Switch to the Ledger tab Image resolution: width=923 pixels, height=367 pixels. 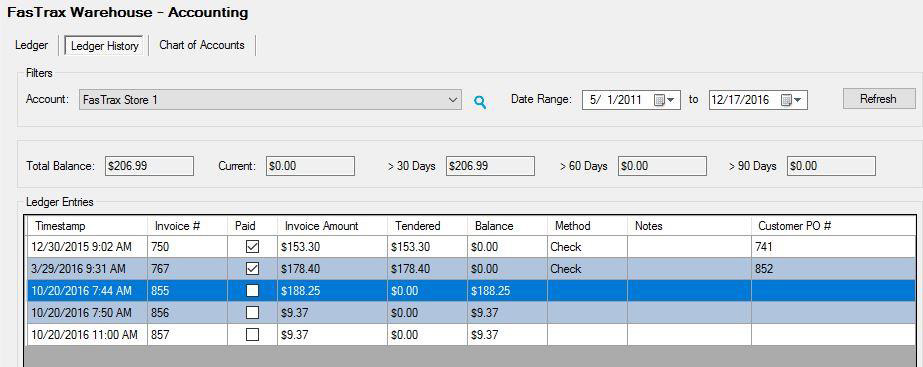31,45
